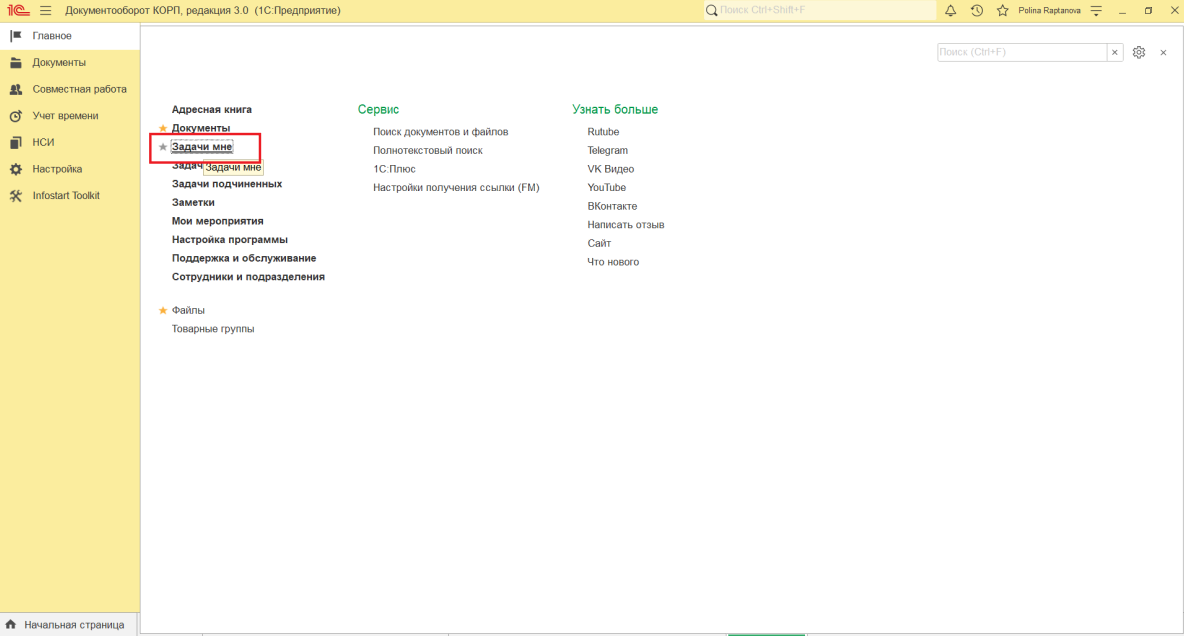Expand service options menu beside Polina Raptanova

click(x=1096, y=10)
